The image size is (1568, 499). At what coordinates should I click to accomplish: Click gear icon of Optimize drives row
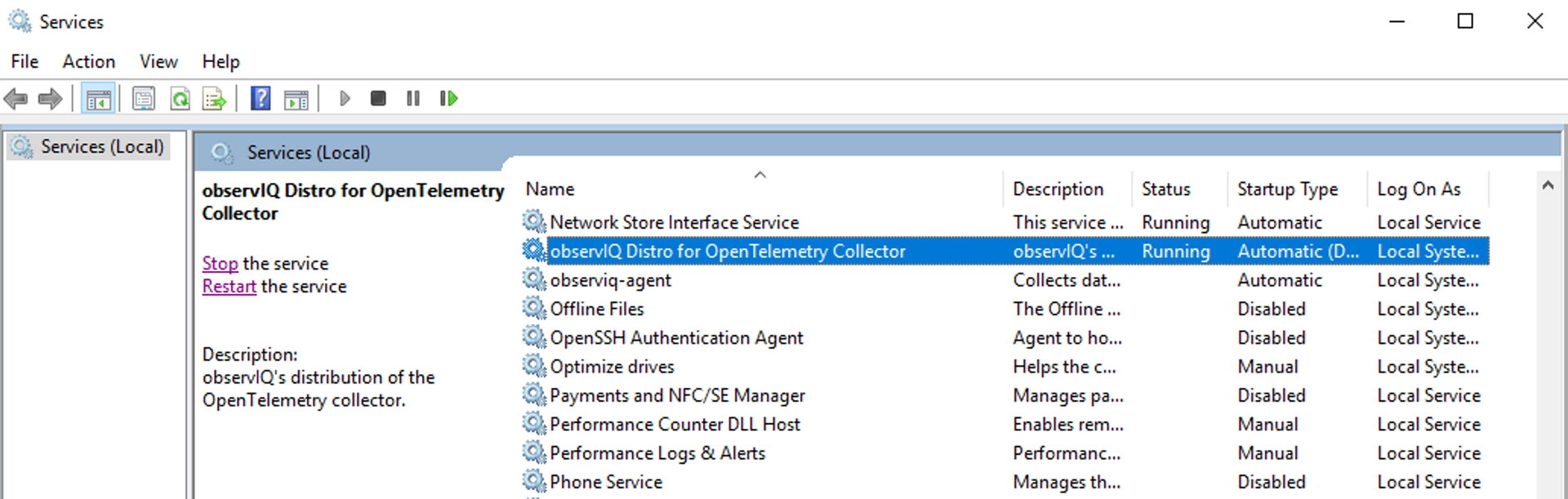click(x=534, y=366)
